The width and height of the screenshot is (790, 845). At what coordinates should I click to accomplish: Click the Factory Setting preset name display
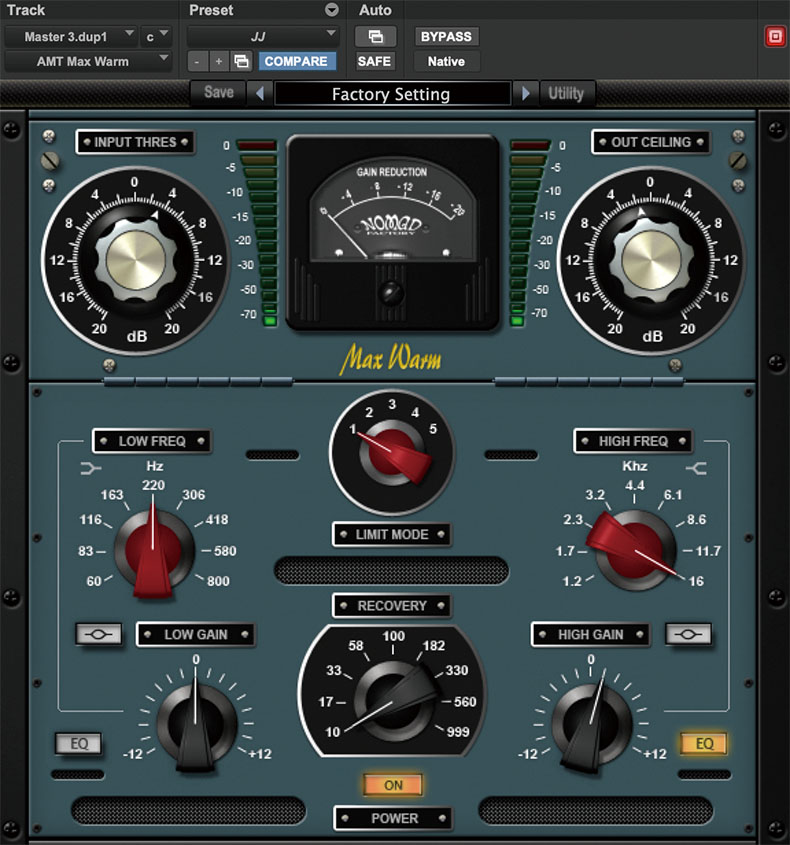coord(392,94)
